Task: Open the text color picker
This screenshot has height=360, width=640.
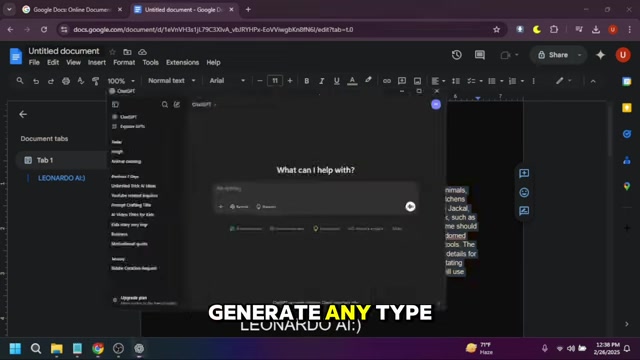Action: [x=352, y=81]
